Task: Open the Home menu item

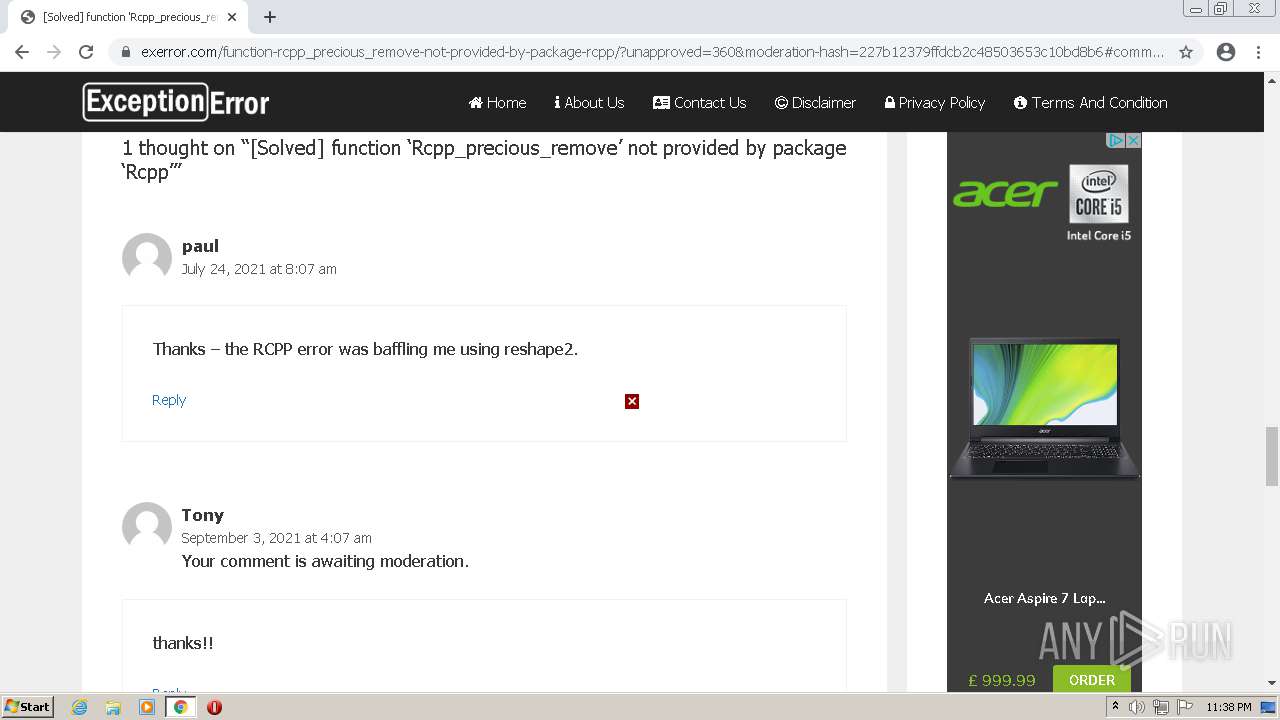Action: (x=497, y=102)
